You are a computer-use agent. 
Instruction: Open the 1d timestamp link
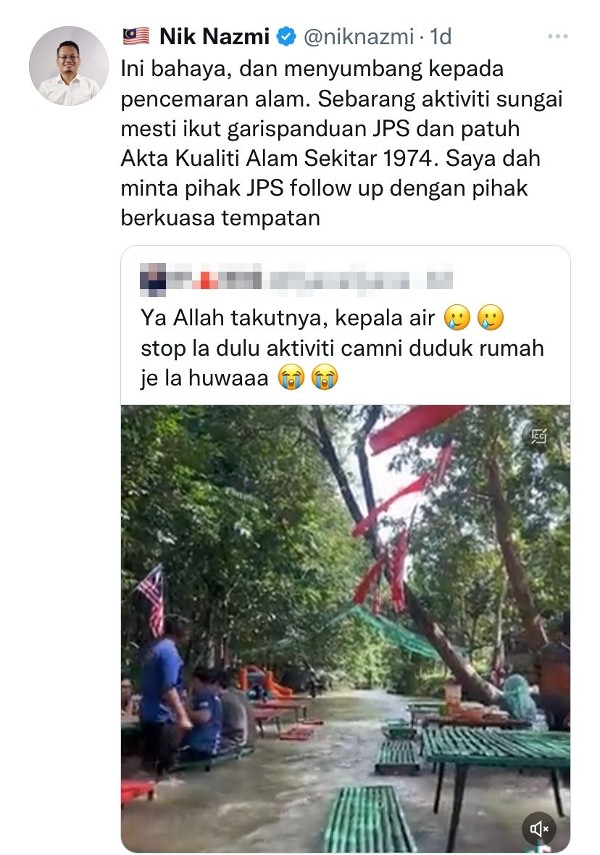pos(441,37)
